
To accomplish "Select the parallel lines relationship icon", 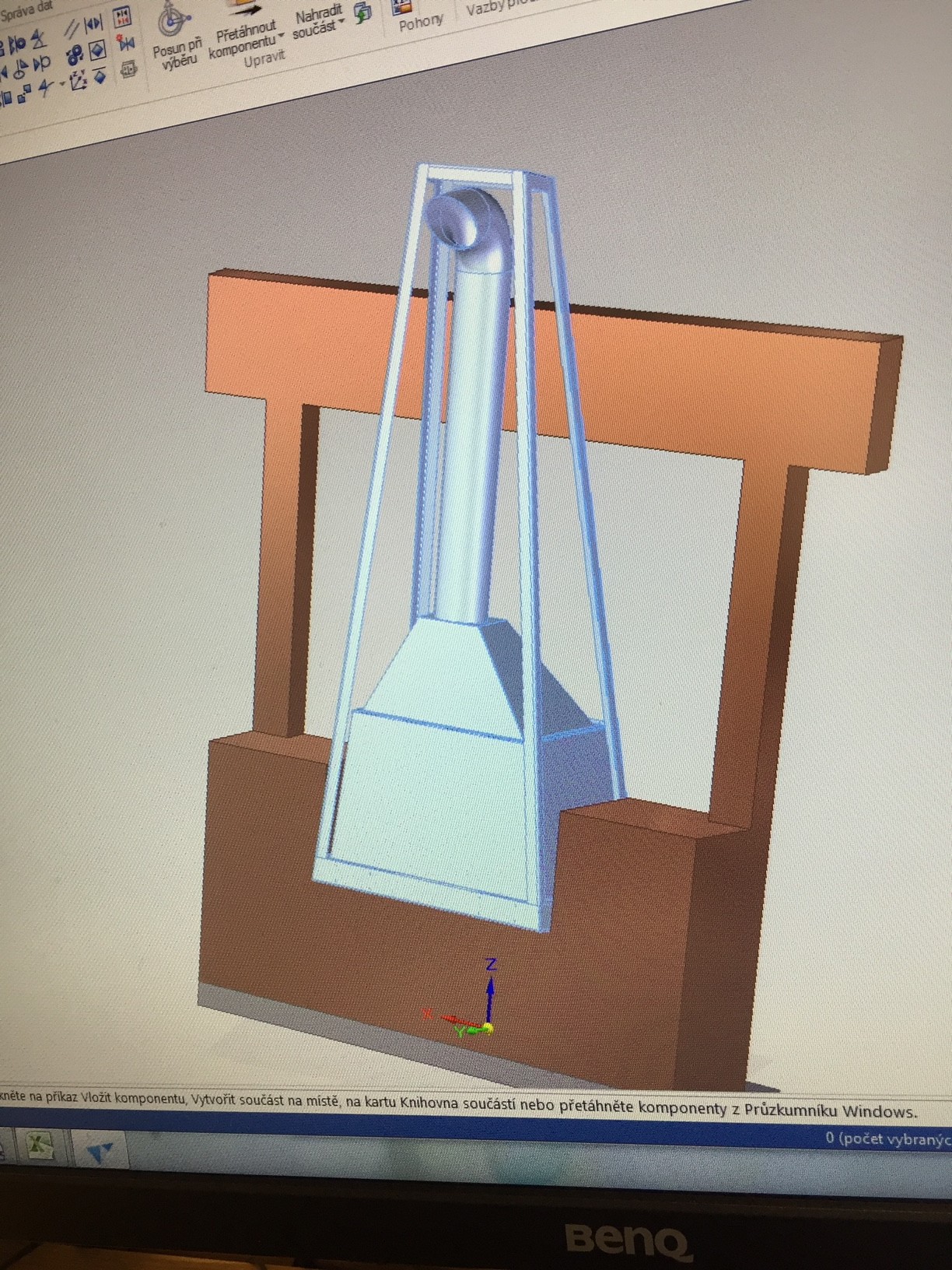I will click(x=72, y=29).
